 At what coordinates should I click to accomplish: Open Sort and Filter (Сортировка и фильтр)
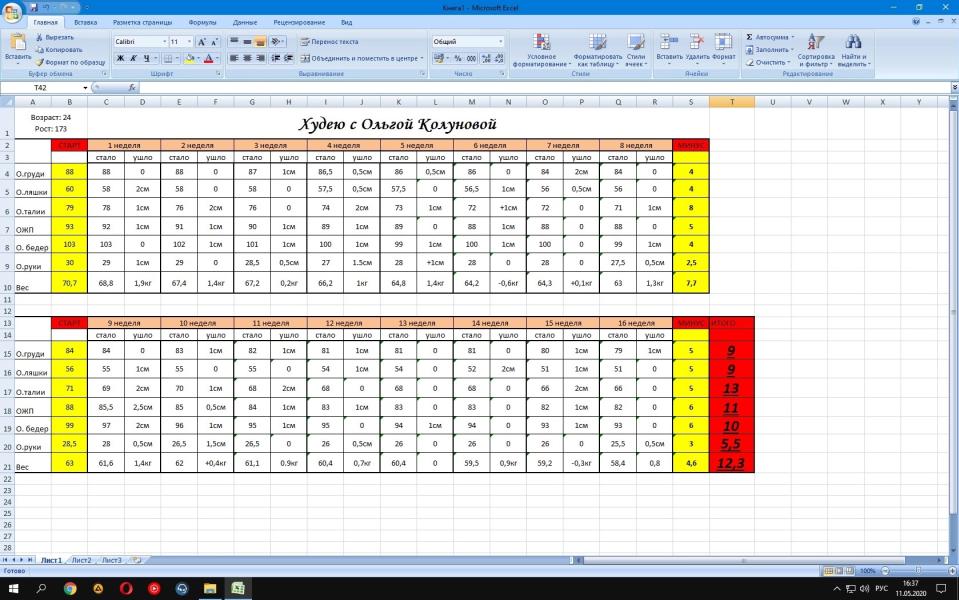(816, 48)
